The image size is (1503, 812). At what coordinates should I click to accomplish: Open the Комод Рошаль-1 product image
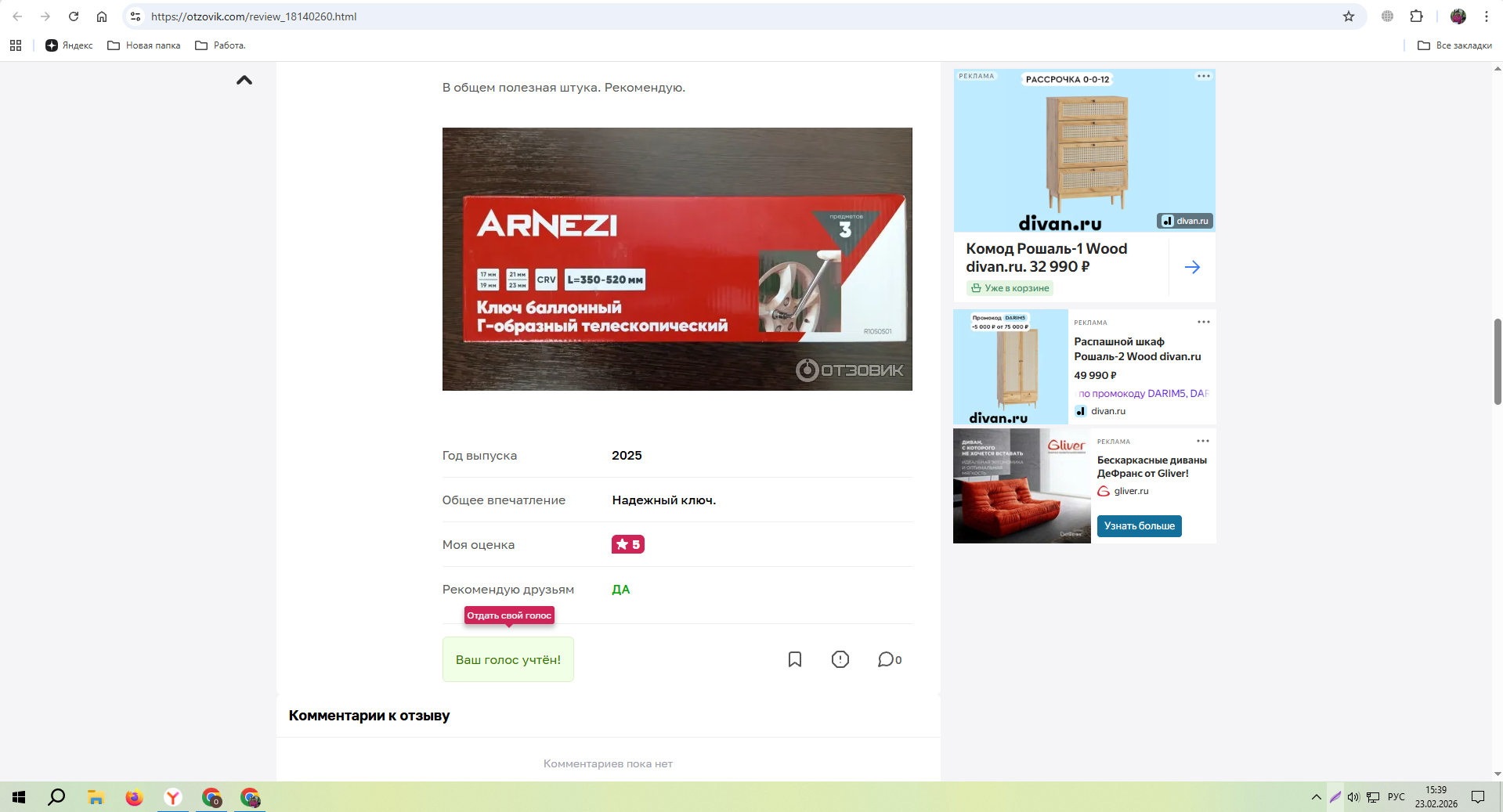click(1085, 150)
